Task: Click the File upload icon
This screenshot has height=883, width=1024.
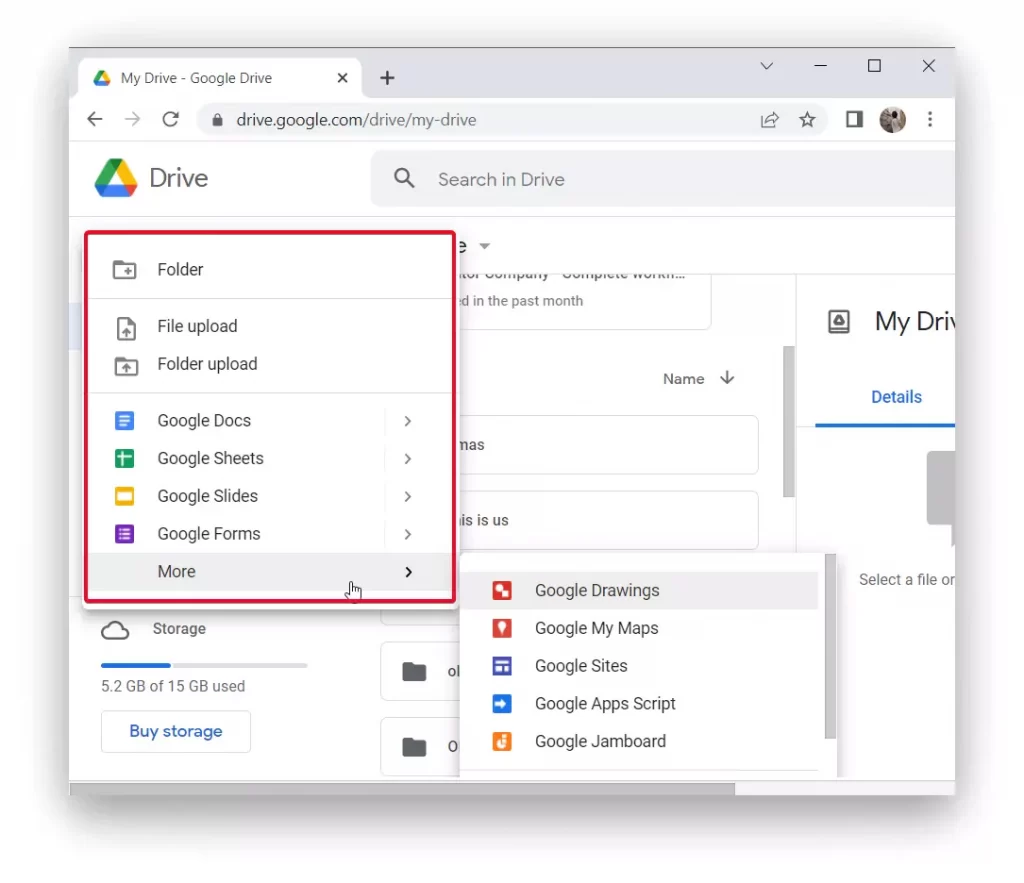Action: pos(126,328)
